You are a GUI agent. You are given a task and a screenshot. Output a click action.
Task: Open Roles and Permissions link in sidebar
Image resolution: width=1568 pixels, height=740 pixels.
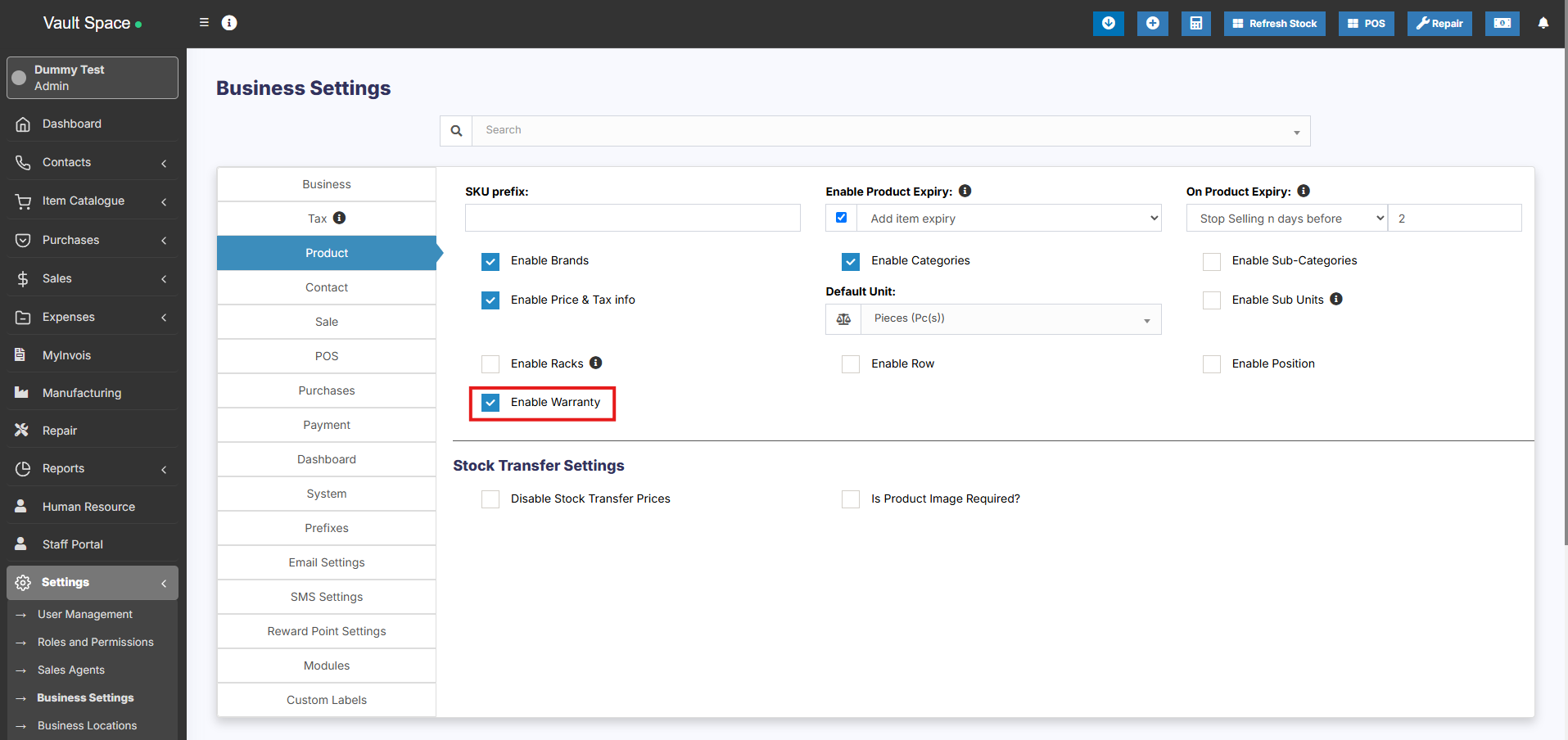[x=95, y=643]
